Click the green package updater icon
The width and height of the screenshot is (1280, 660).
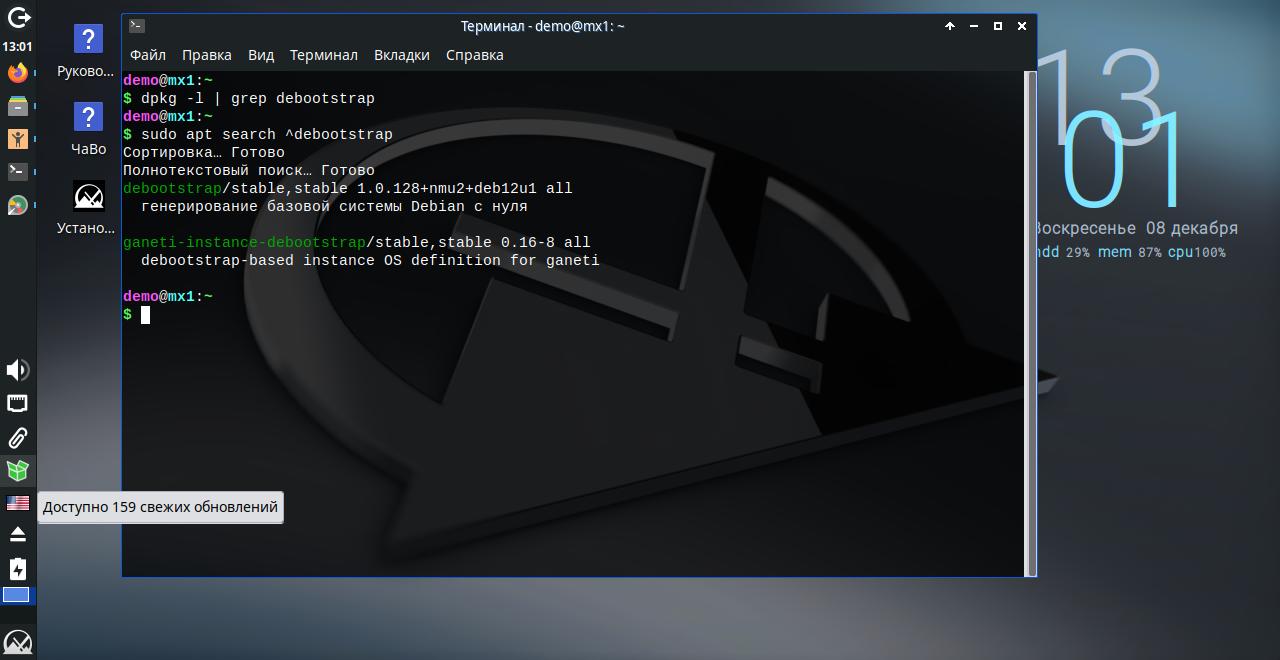(x=17, y=470)
